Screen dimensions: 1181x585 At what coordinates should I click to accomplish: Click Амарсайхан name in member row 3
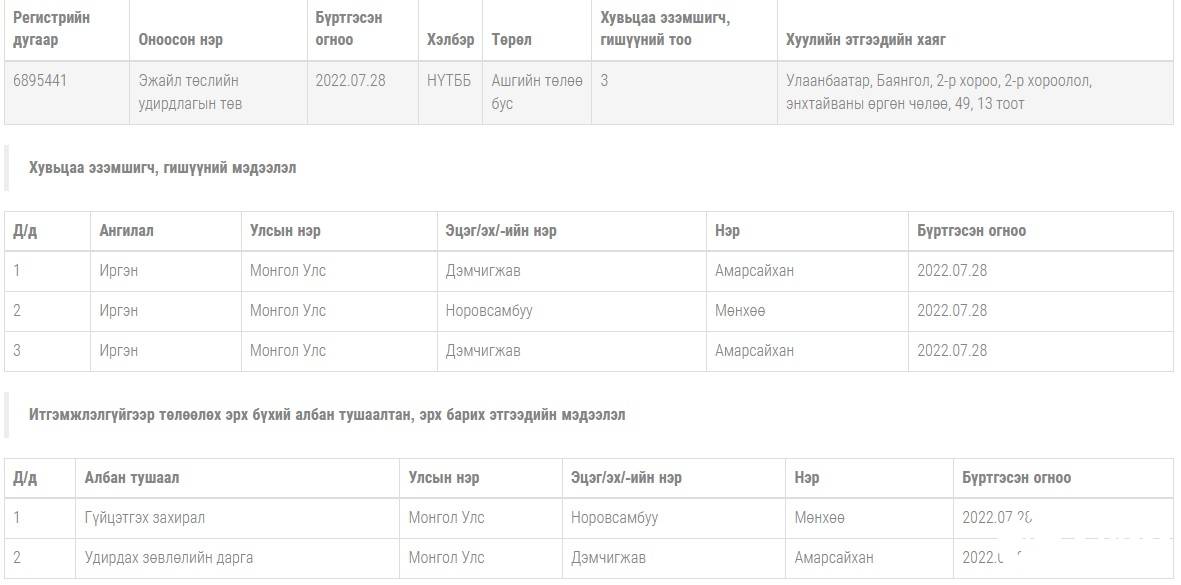coord(755,350)
